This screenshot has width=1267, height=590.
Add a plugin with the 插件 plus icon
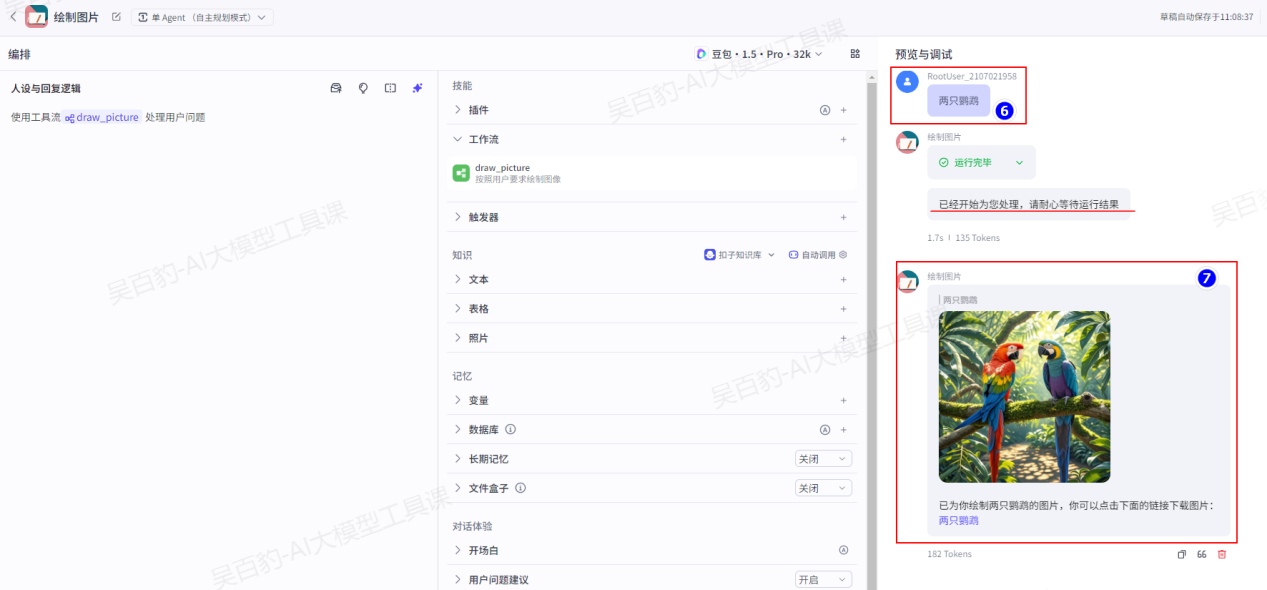843,110
